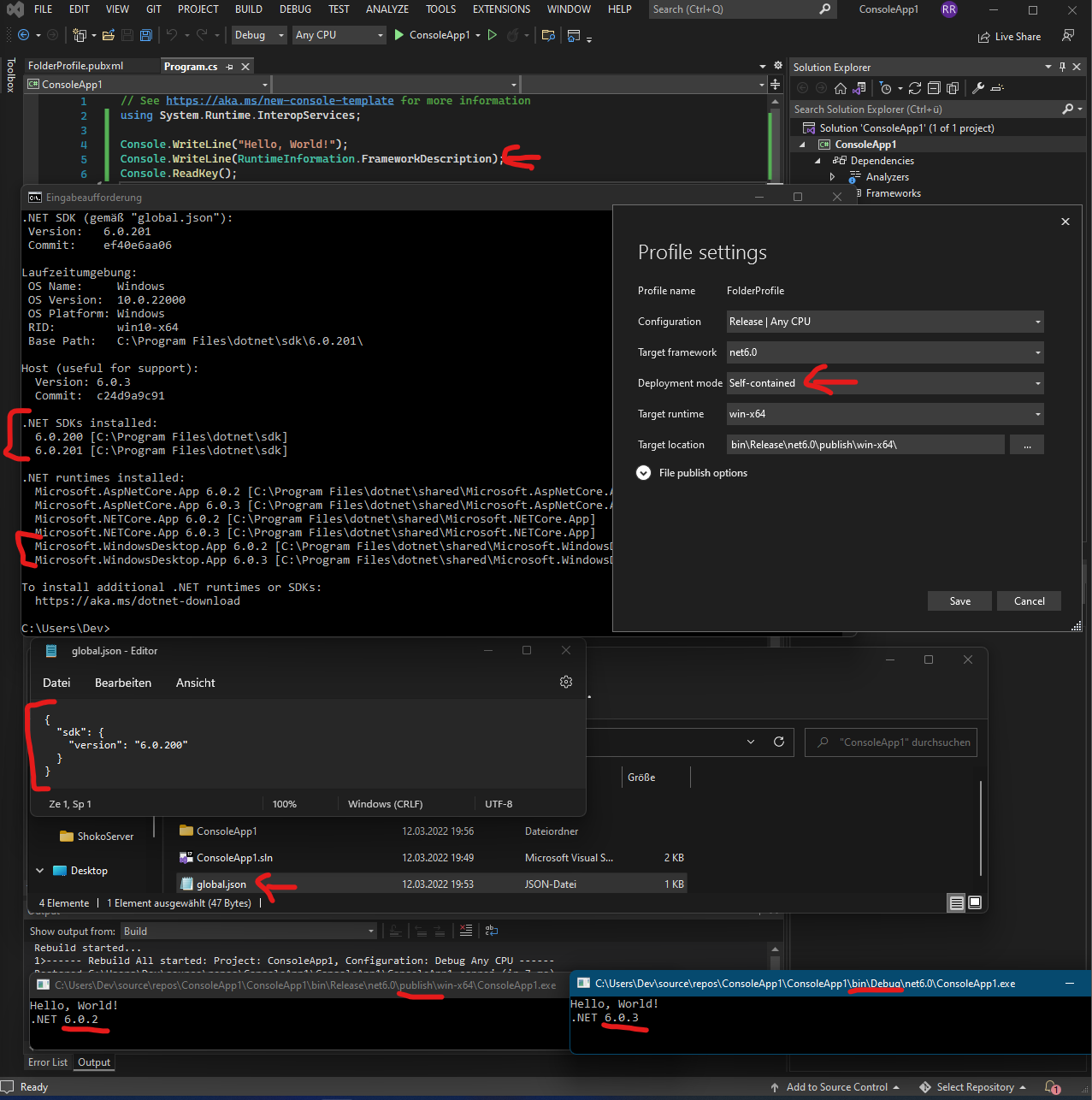The height and width of the screenshot is (1100, 1092).
Task: Collapse the File publish options section
Action: (643, 473)
